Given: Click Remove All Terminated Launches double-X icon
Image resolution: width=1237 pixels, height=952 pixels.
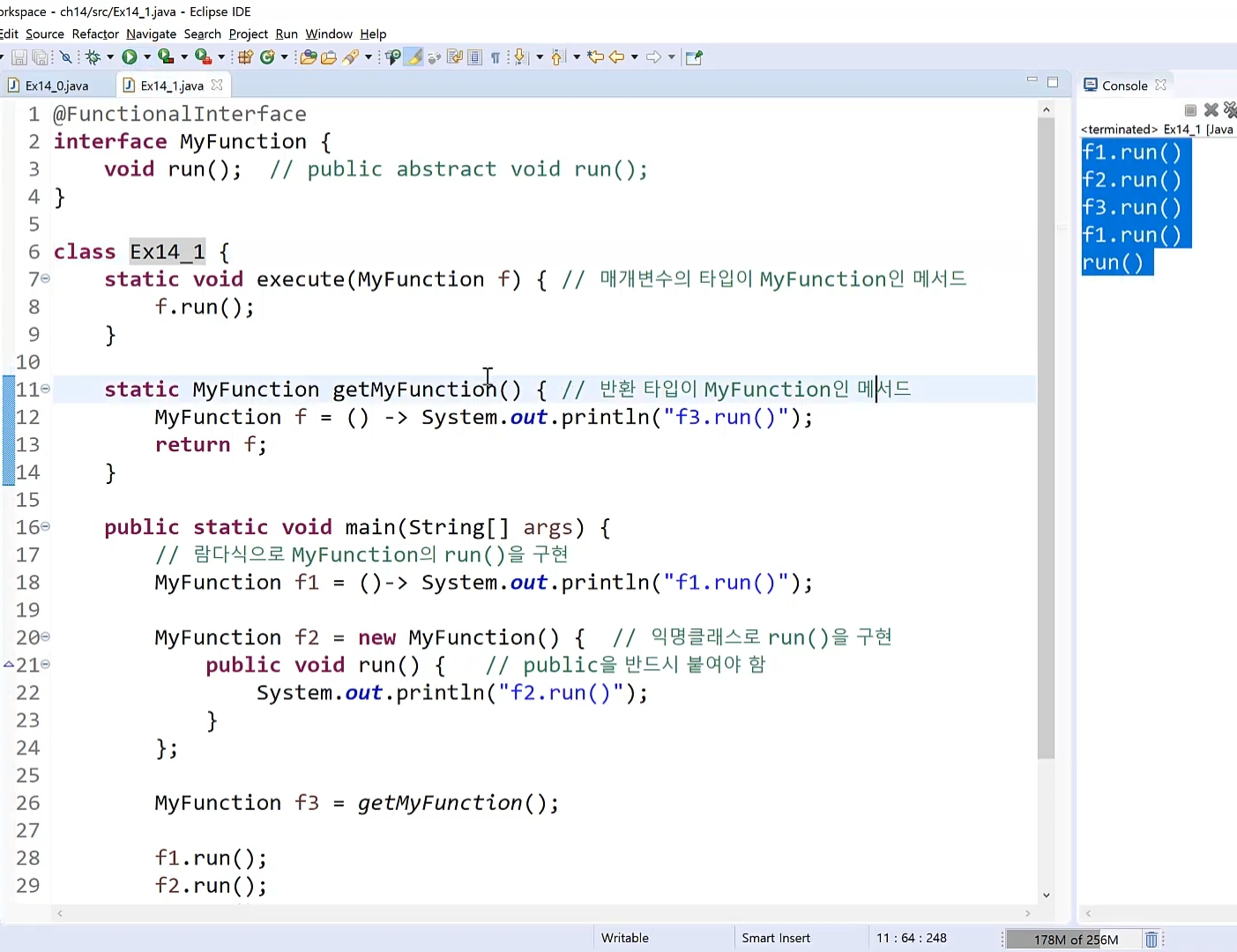Looking at the screenshot, I should (x=1230, y=110).
